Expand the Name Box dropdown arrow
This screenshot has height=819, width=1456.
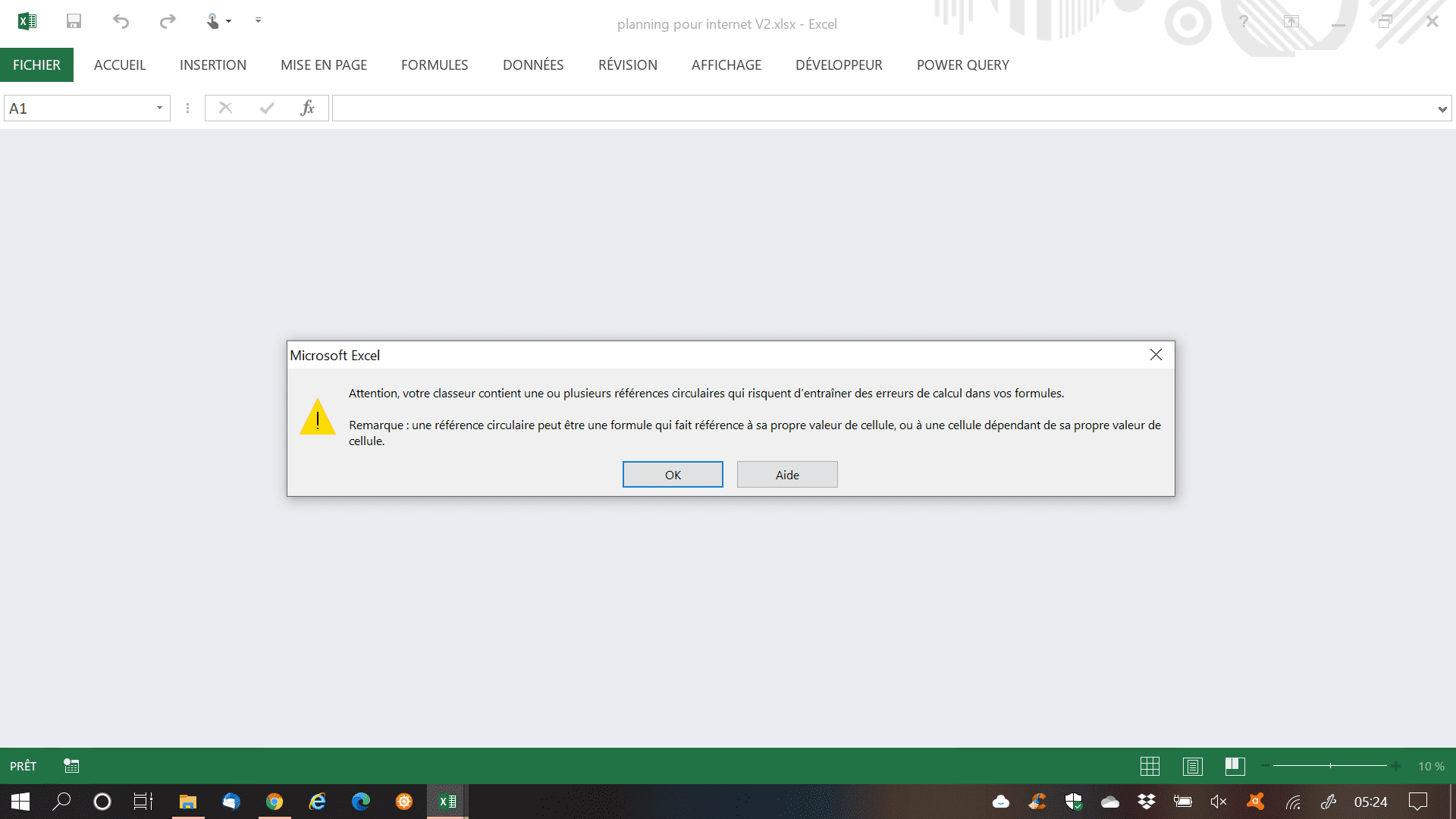coord(159,108)
